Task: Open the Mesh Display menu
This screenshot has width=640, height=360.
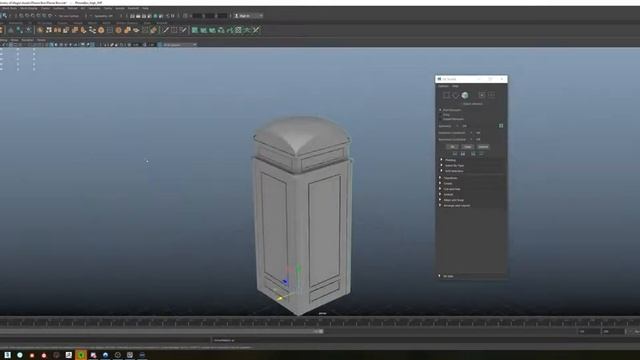Action: coord(29,8)
